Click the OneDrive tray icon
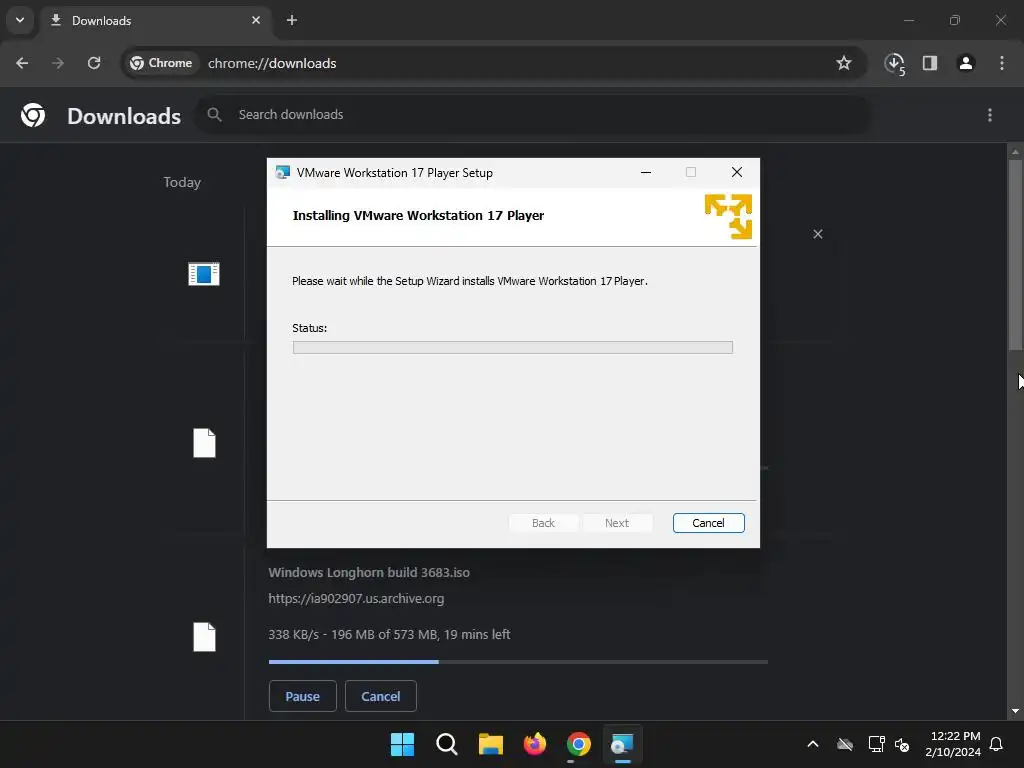1024x768 pixels. click(x=845, y=744)
